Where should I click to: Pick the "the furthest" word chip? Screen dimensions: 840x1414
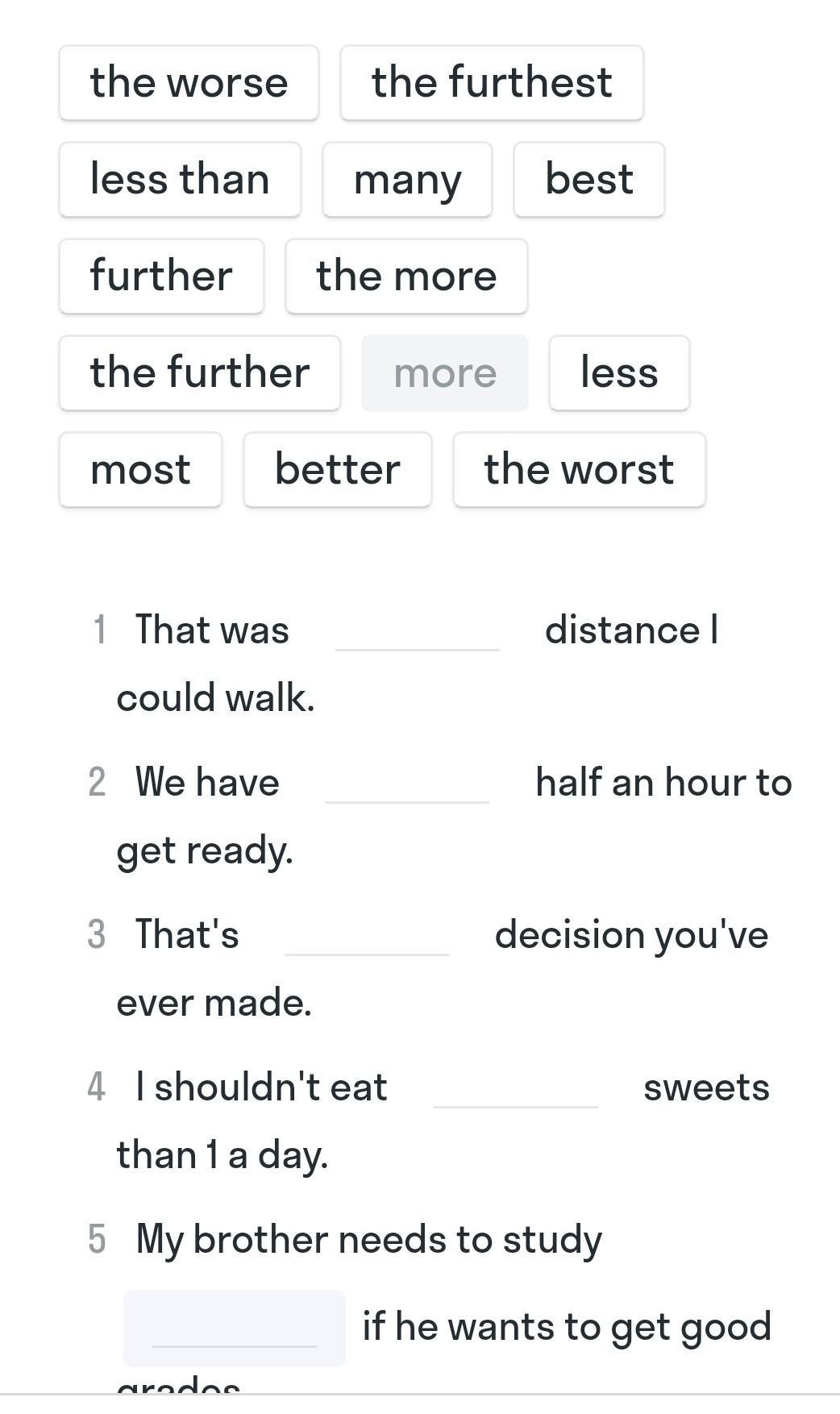492,83
